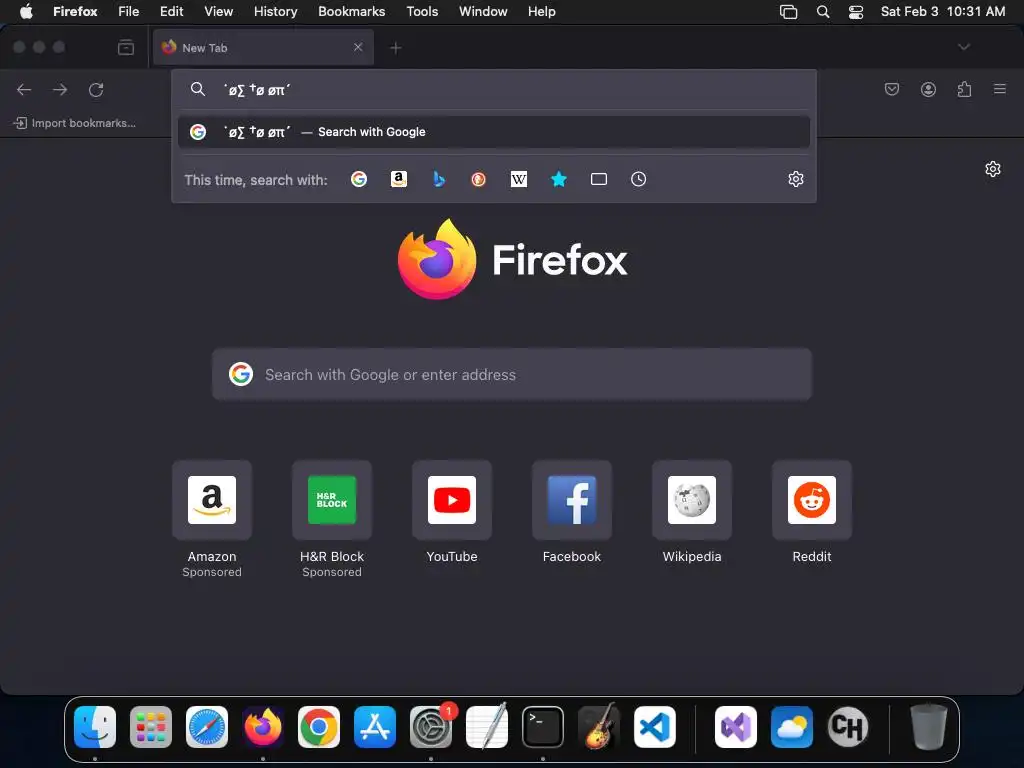The width and height of the screenshot is (1024, 768).
Task: Open Firefox View button beside tab
Action: (x=126, y=47)
